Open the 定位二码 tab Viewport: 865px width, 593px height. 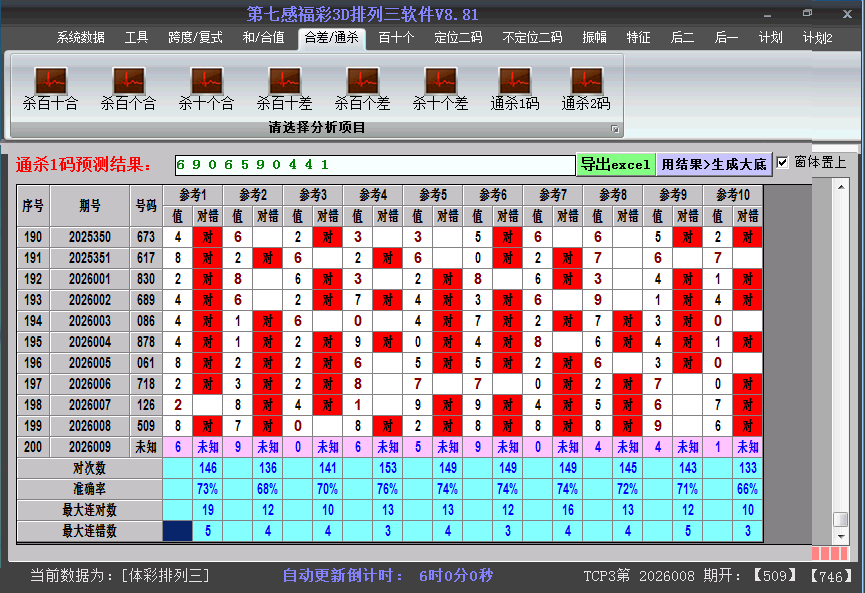coord(458,38)
